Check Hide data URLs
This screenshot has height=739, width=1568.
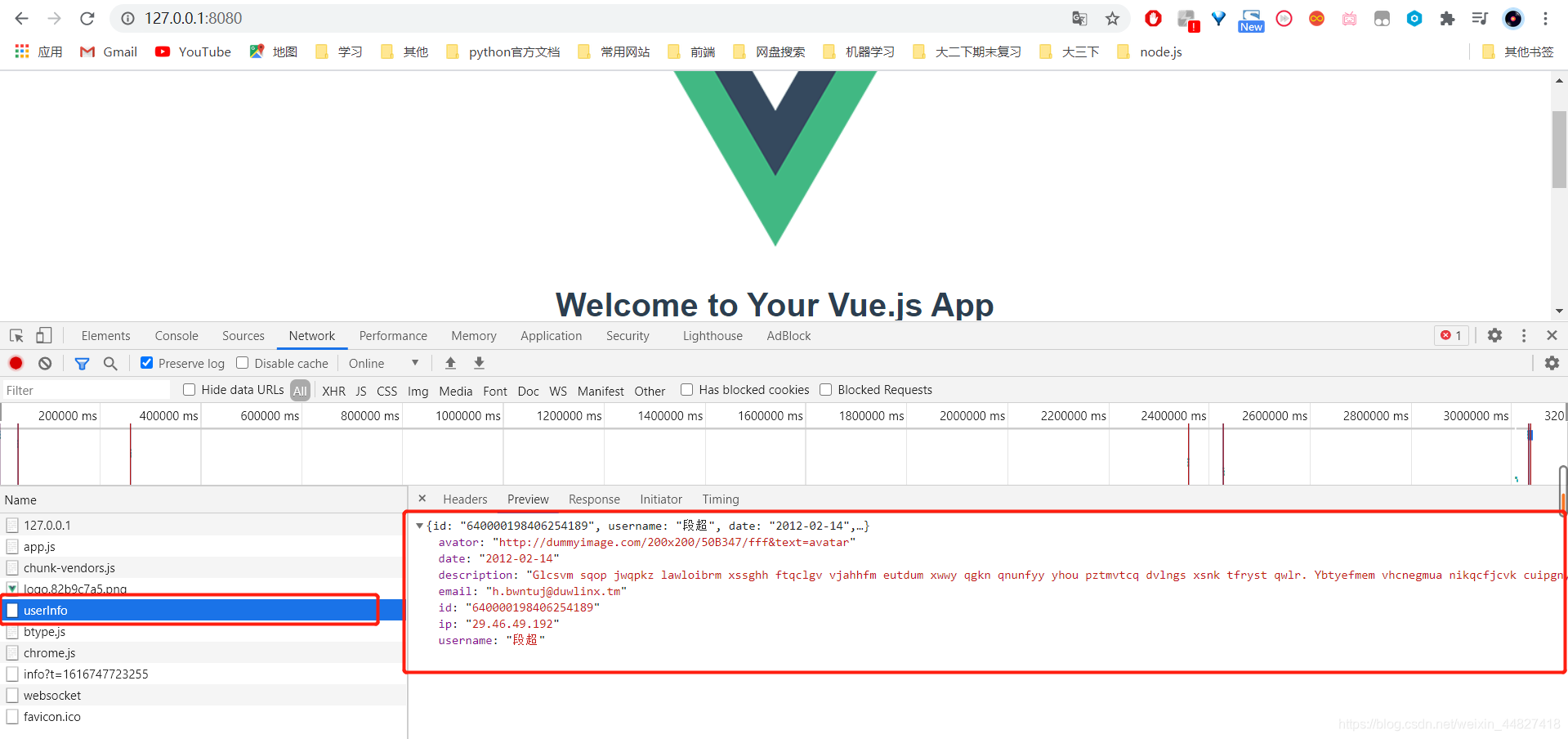pyautogui.click(x=189, y=390)
